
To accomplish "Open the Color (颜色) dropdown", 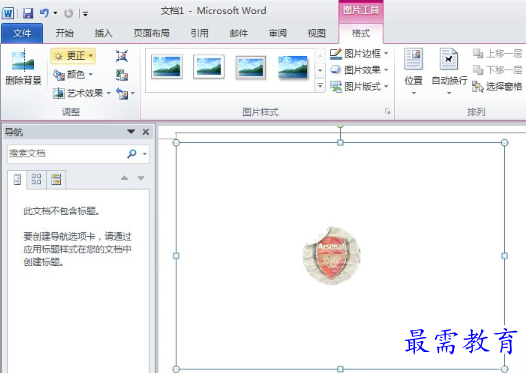I will coord(73,74).
